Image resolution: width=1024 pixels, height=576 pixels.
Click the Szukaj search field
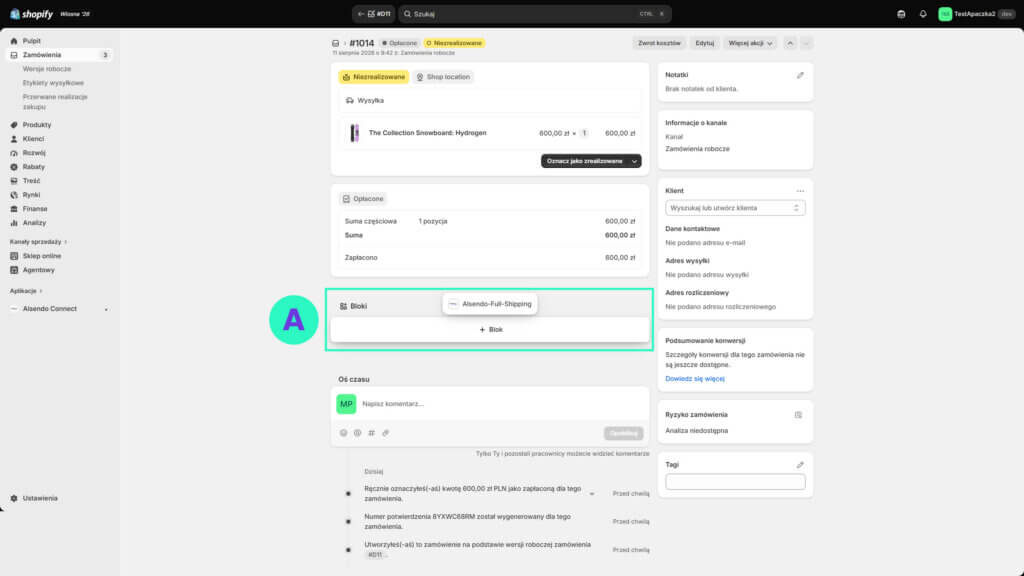pos(534,14)
